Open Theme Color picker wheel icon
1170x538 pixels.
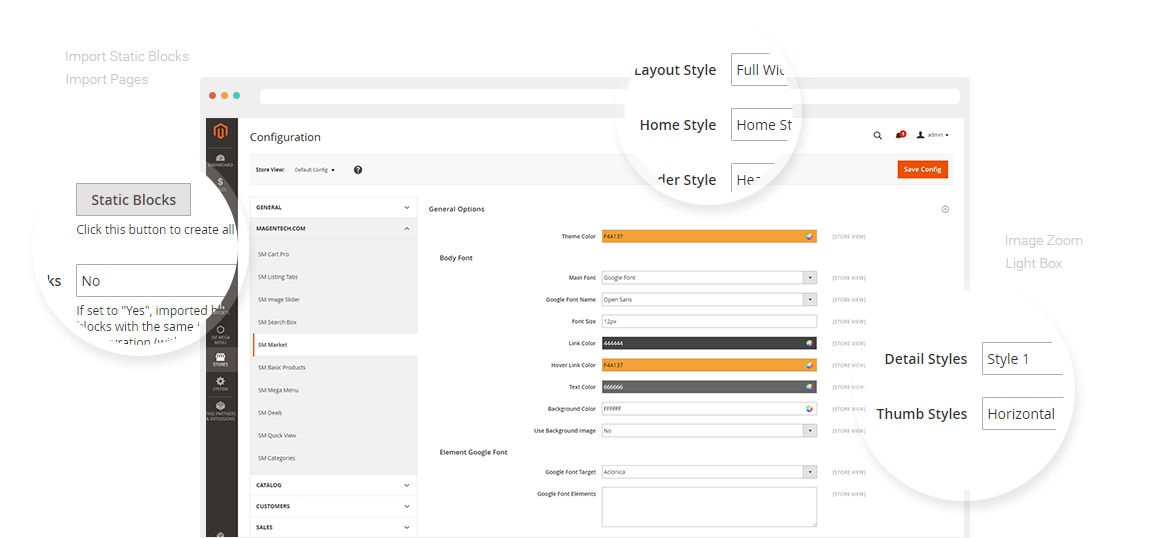(809, 237)
